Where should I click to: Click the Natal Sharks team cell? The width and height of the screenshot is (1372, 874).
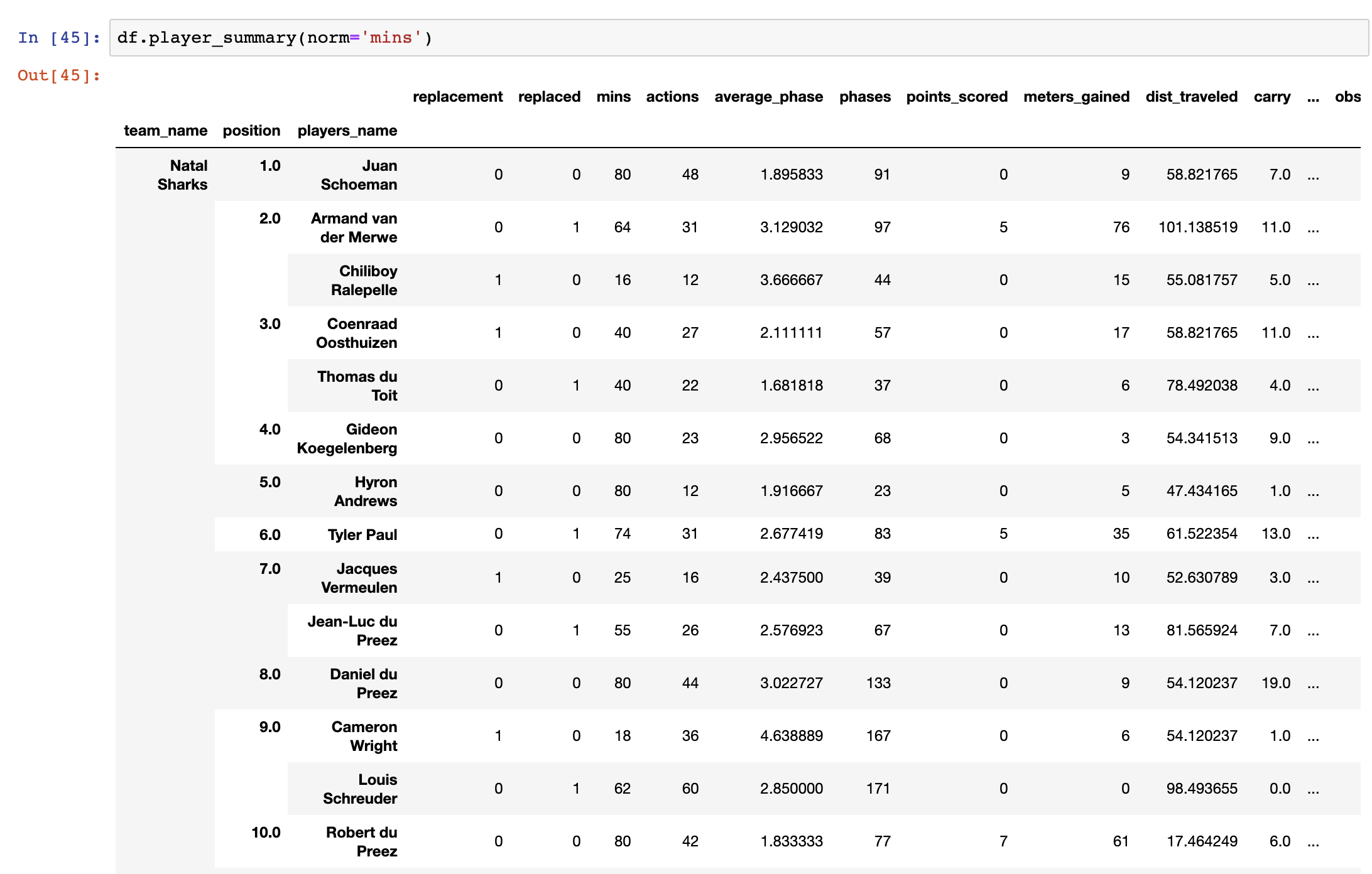pyautogui.click(x=182, y=175)
